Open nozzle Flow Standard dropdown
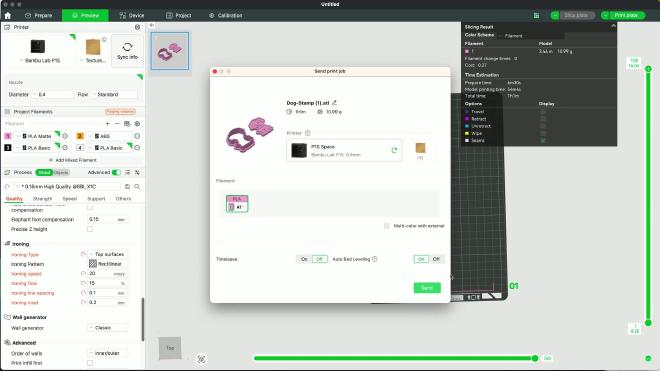 click(114, 95)
